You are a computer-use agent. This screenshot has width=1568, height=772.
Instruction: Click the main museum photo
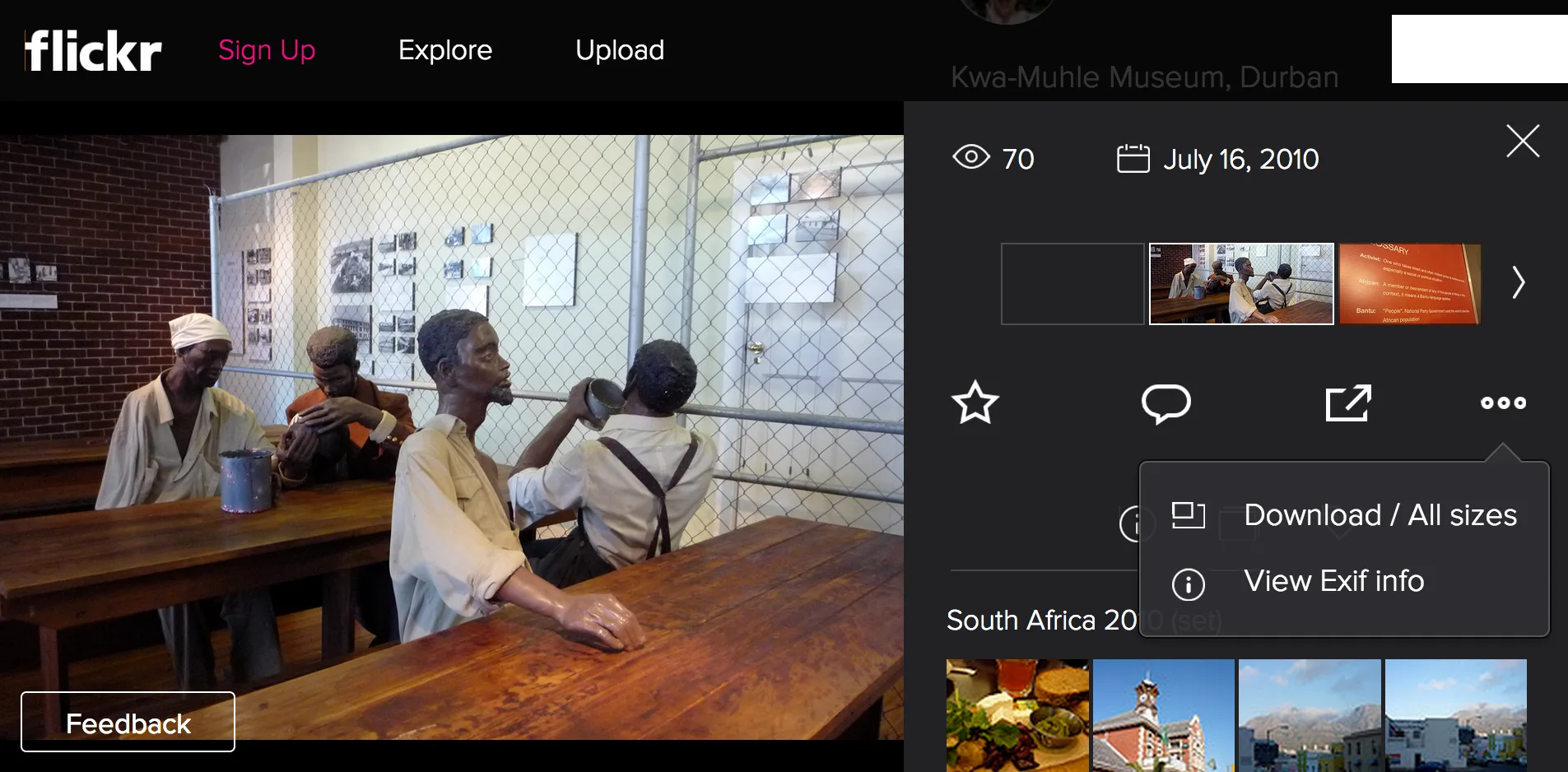coord(451,436)
